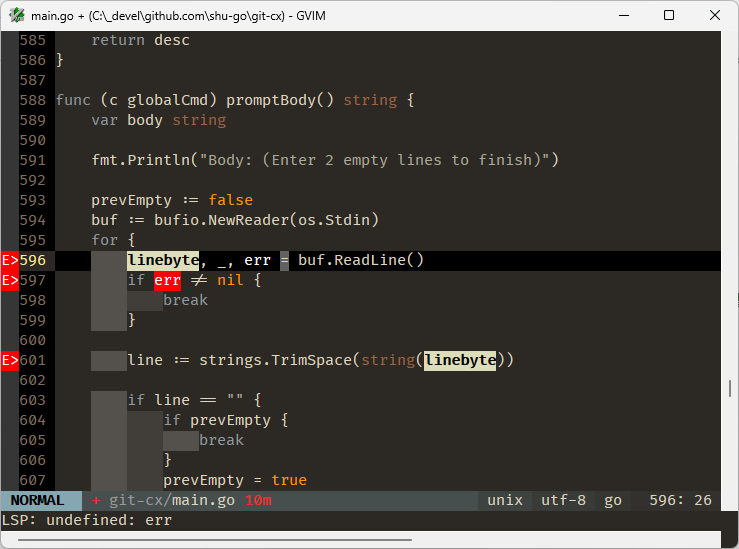Click the window title bar text
This screenshot has width=739, height=549.
(x=178, y=16)
